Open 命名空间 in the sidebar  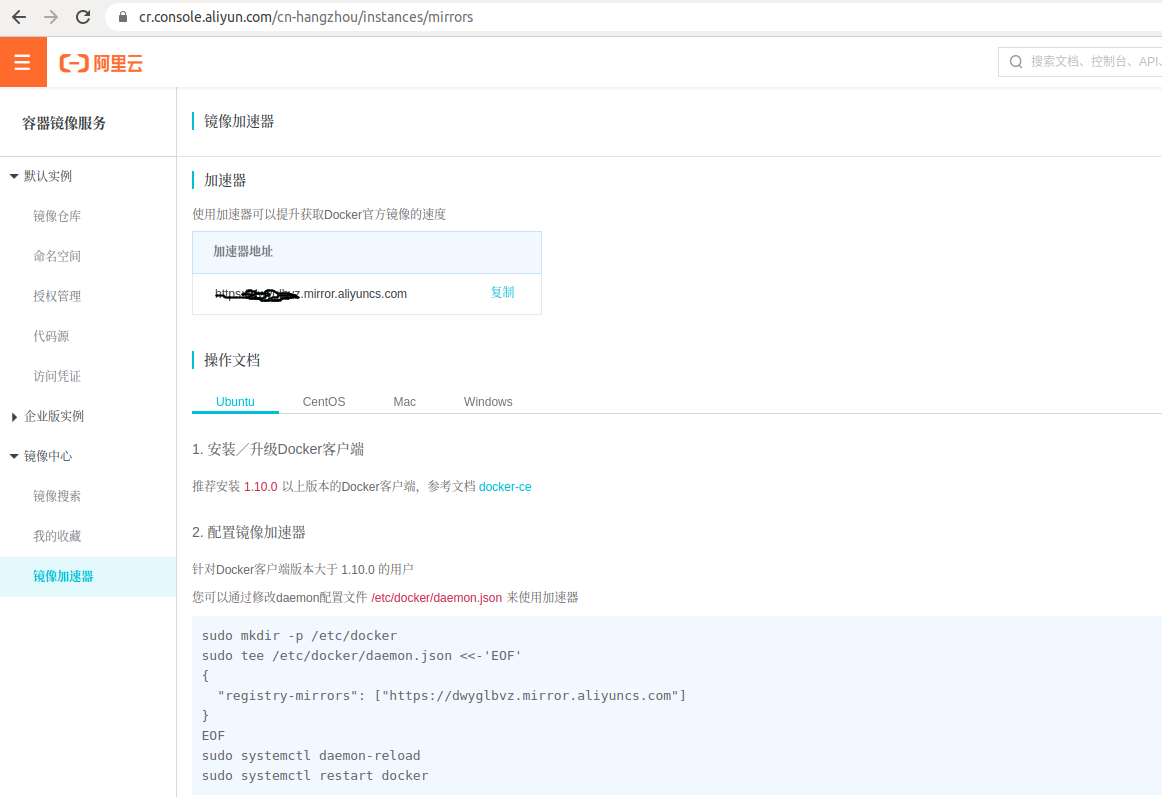pyautogui.click(x=57, y=257)
